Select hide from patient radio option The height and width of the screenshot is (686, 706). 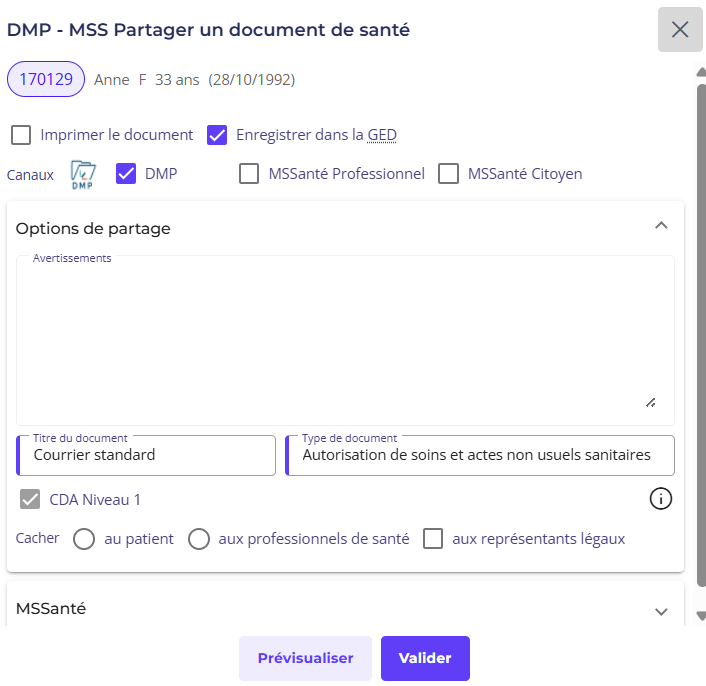[x=85, y=539]
